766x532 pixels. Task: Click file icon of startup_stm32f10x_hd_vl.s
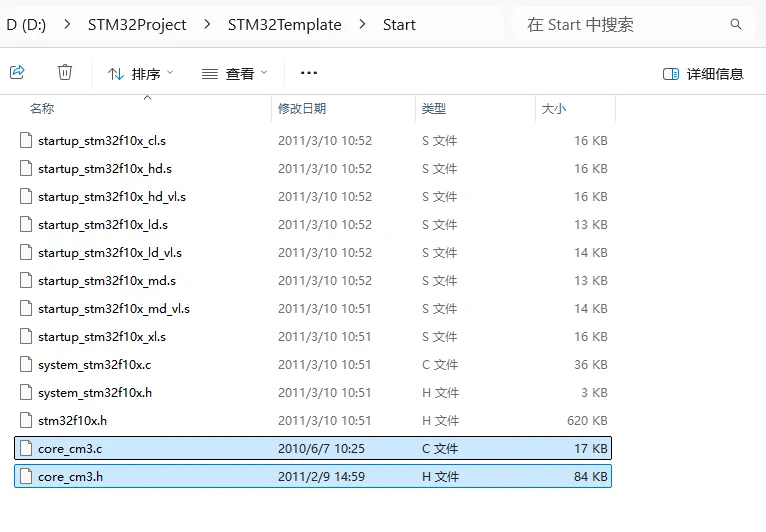tap(26, 196)
